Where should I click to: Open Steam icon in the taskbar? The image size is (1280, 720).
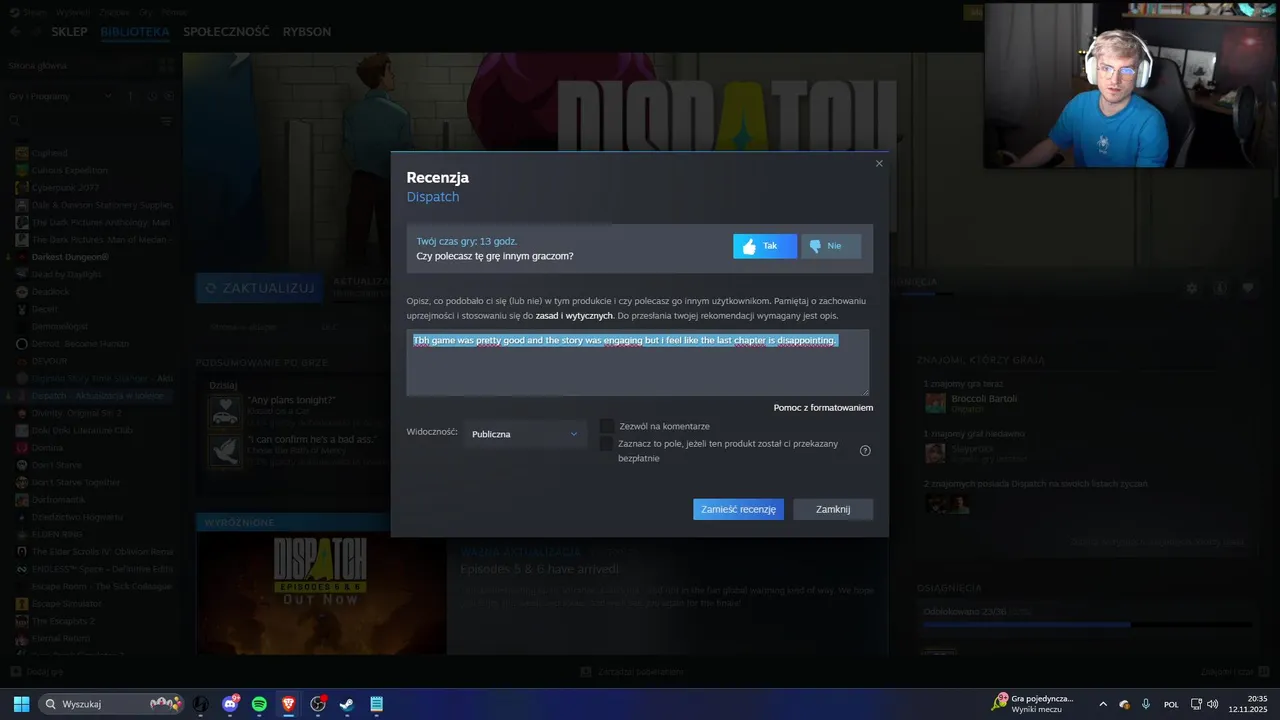click(347, 704)
